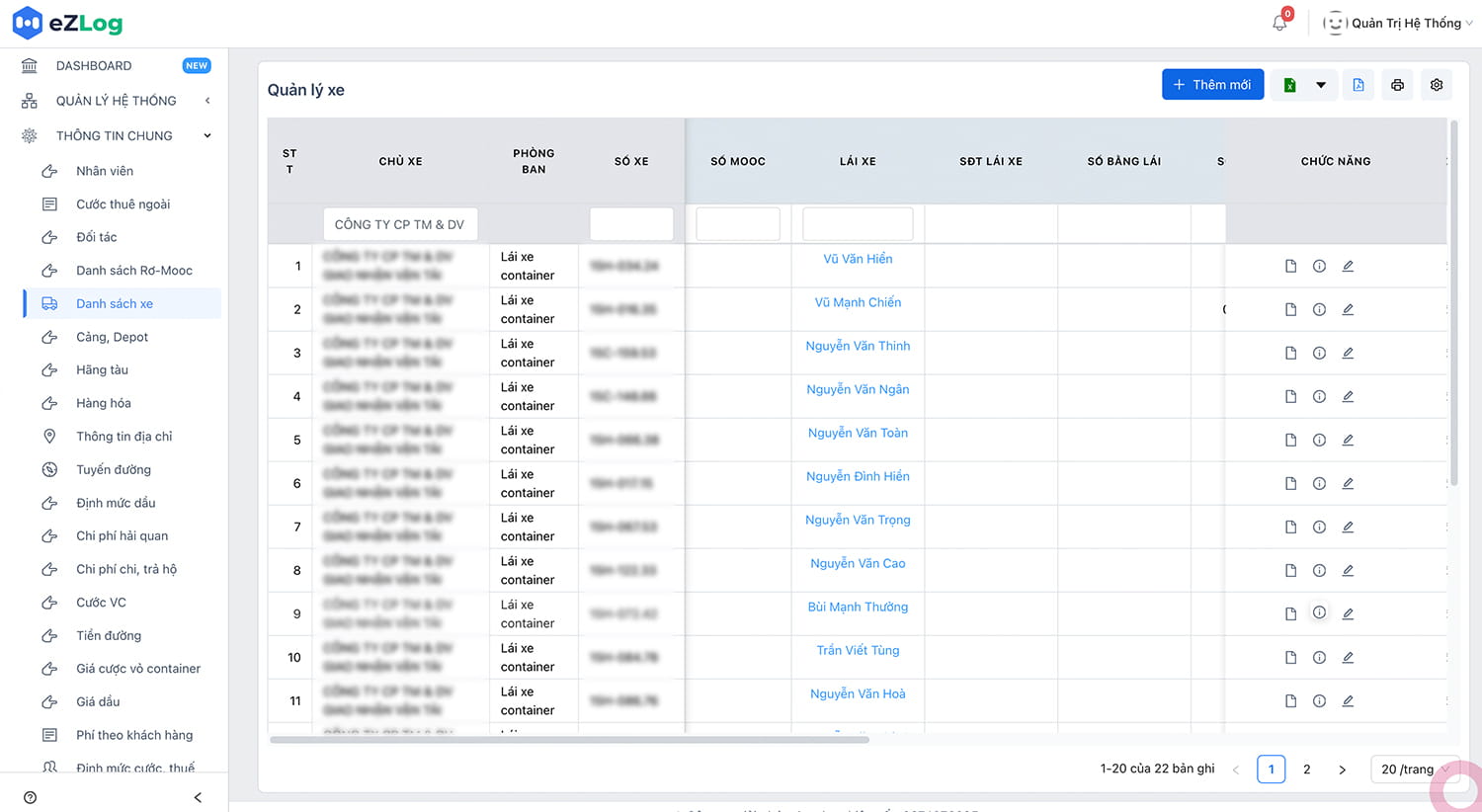Open the notification bell
Viewport: 1482px width, 812px height.
[x=1279, y=23]
